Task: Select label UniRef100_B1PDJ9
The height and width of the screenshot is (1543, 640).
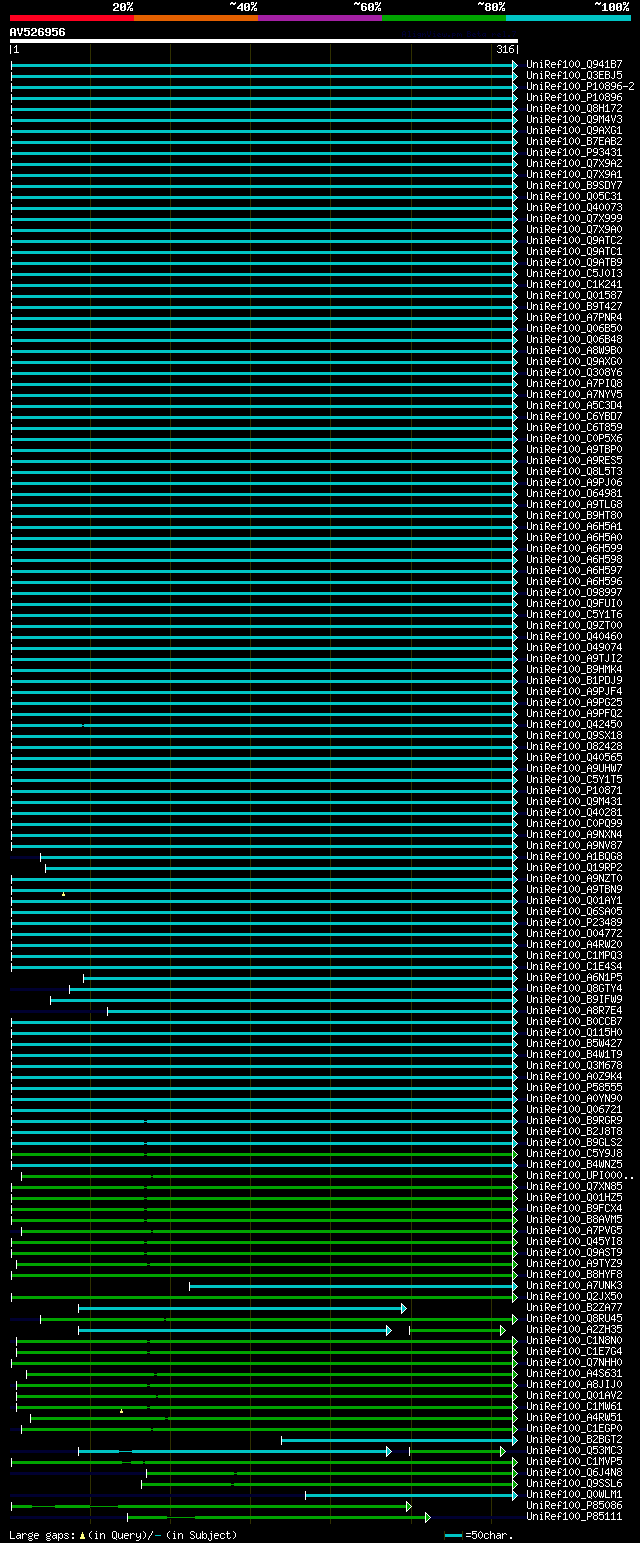Action: (x=574, y=680)
